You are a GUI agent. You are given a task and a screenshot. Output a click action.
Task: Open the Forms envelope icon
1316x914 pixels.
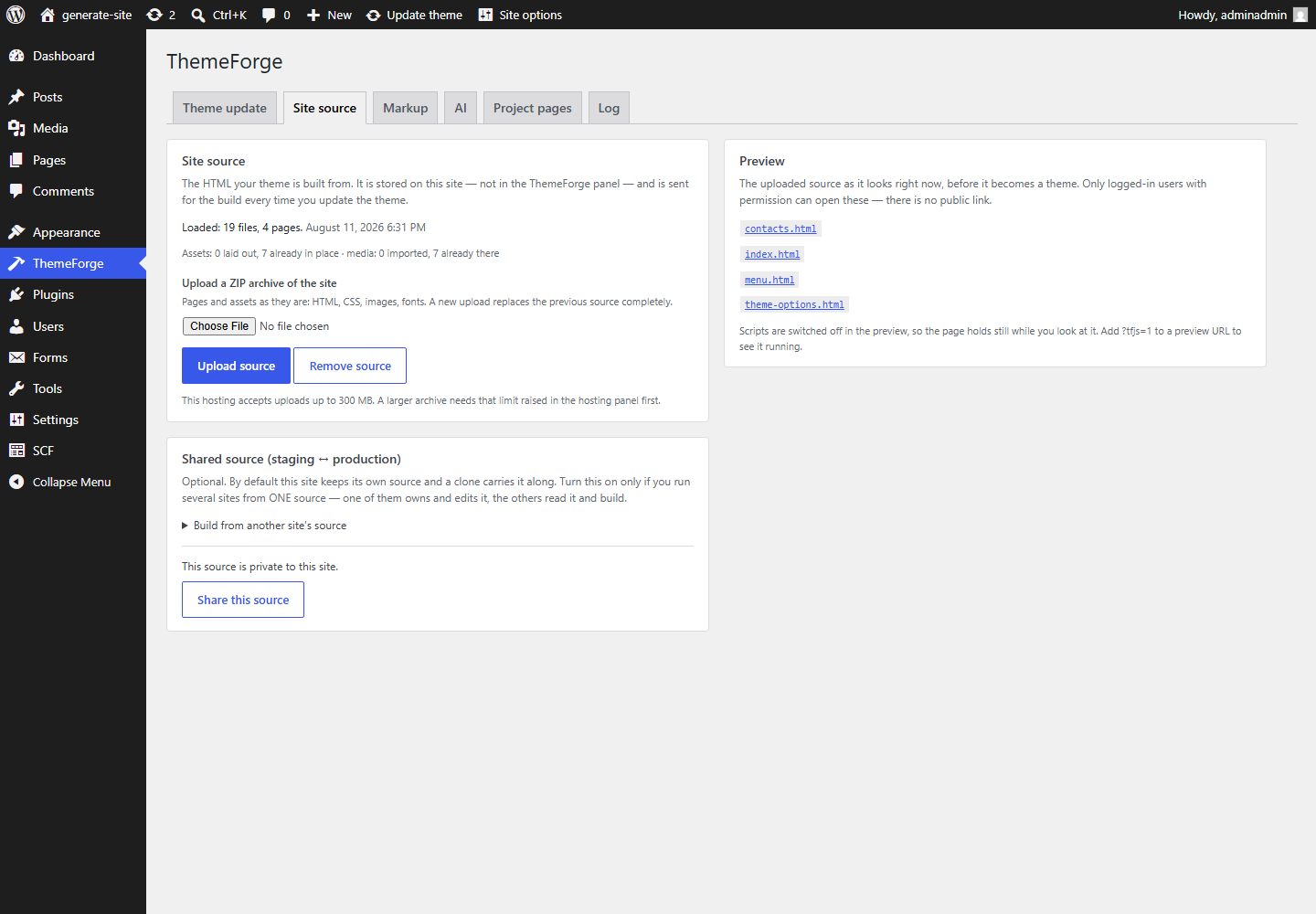[16, 357]
